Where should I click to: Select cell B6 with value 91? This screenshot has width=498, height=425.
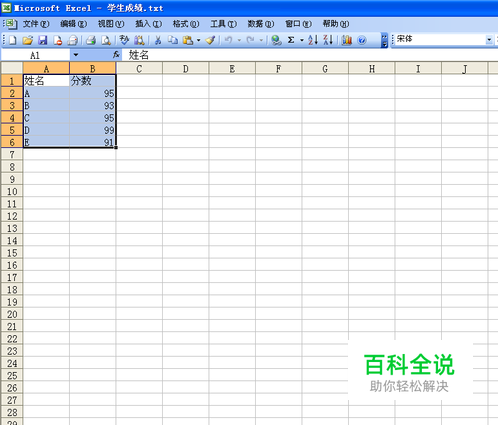coord(93,142)
